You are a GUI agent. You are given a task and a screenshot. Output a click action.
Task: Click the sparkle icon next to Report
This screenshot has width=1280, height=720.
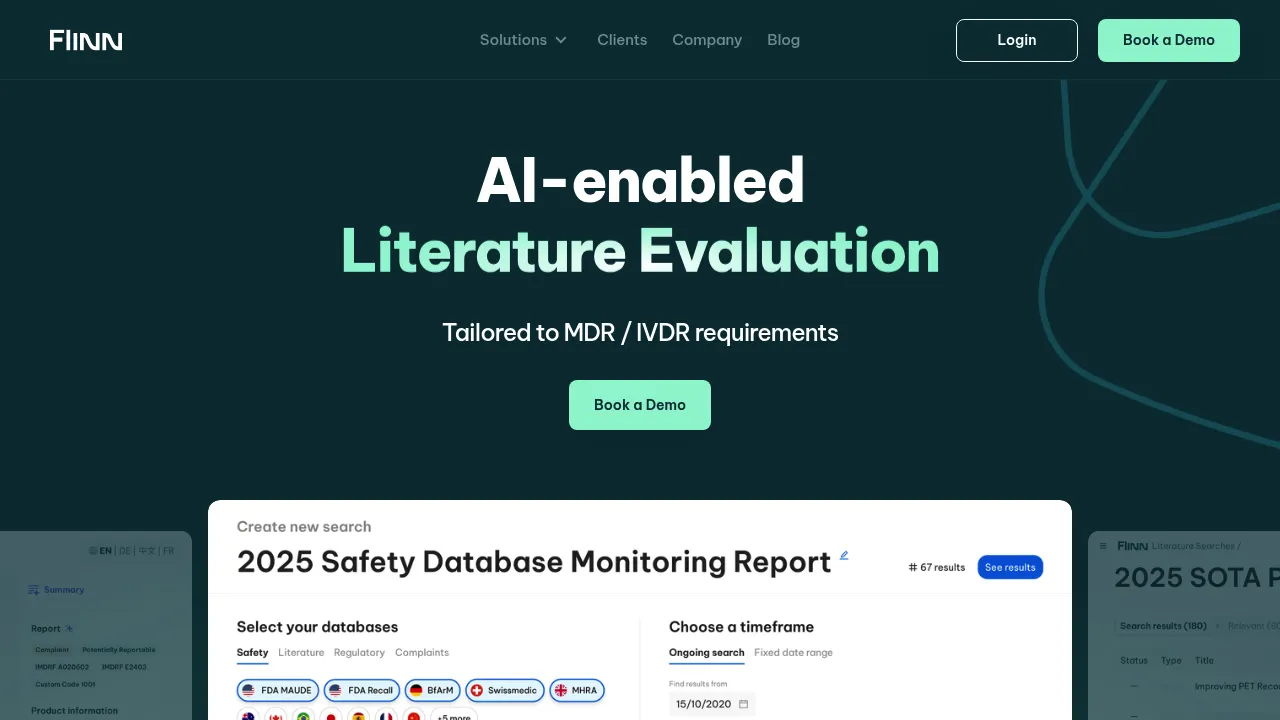tap(69, 629)
